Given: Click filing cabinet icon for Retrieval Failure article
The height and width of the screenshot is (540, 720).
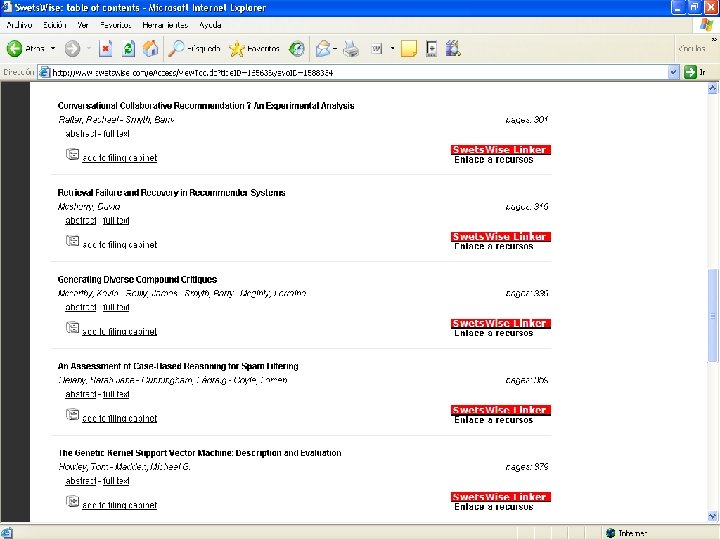Looking at the screenshot, I should (x=72, y=241).
